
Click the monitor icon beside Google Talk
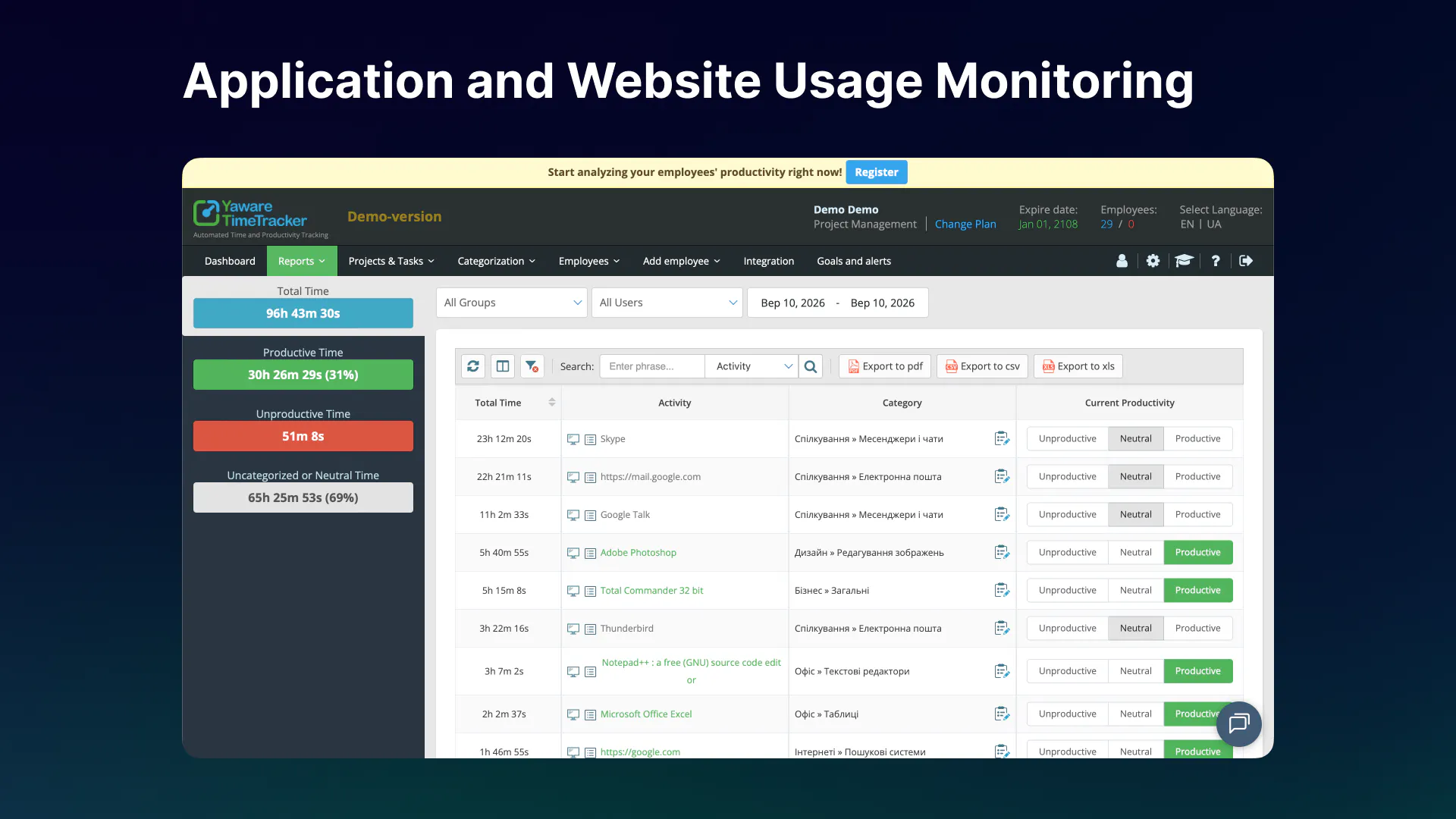573,515
